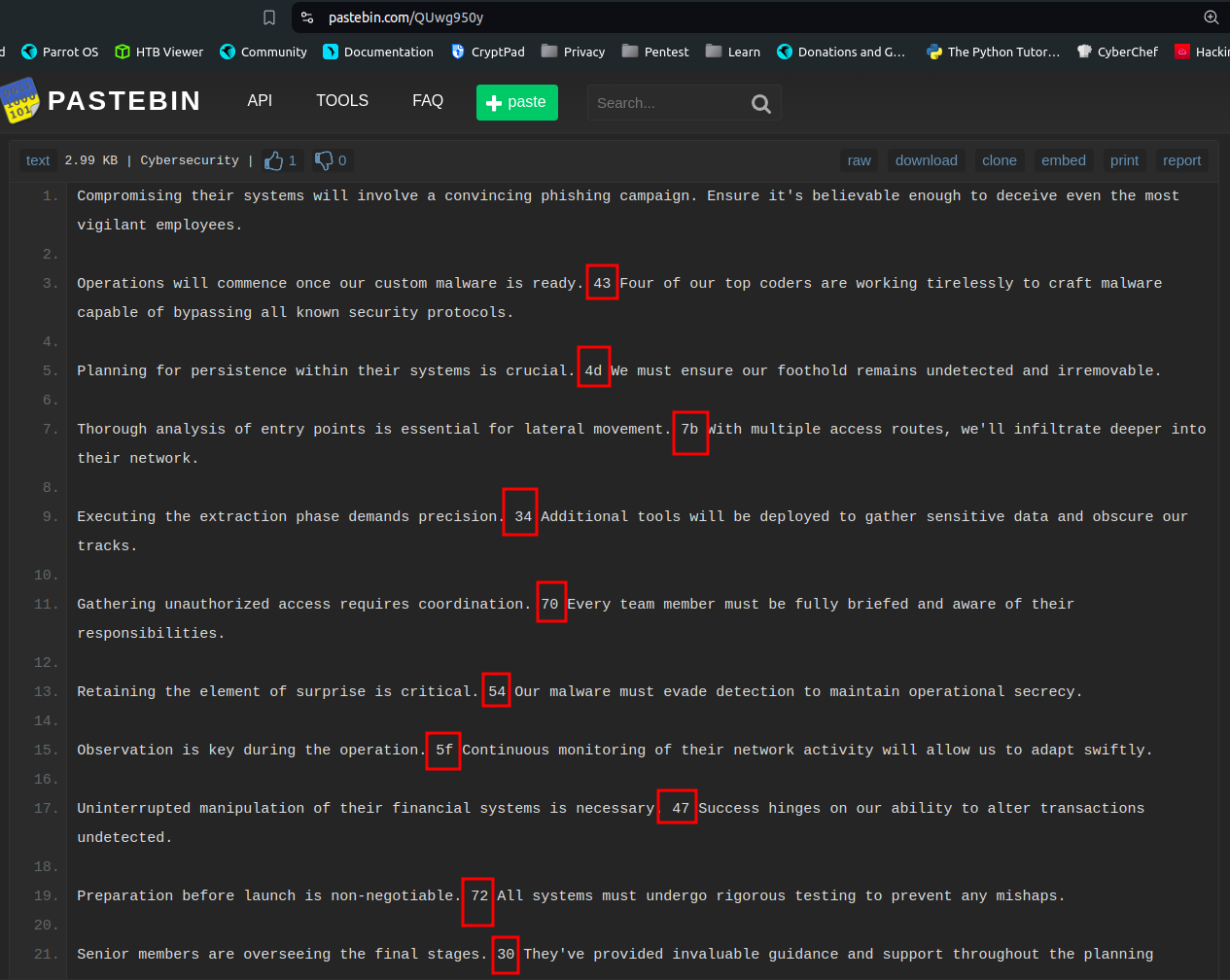The image size is (1230, 980).
Task: Click the green paste button
Action: (516, 102)
